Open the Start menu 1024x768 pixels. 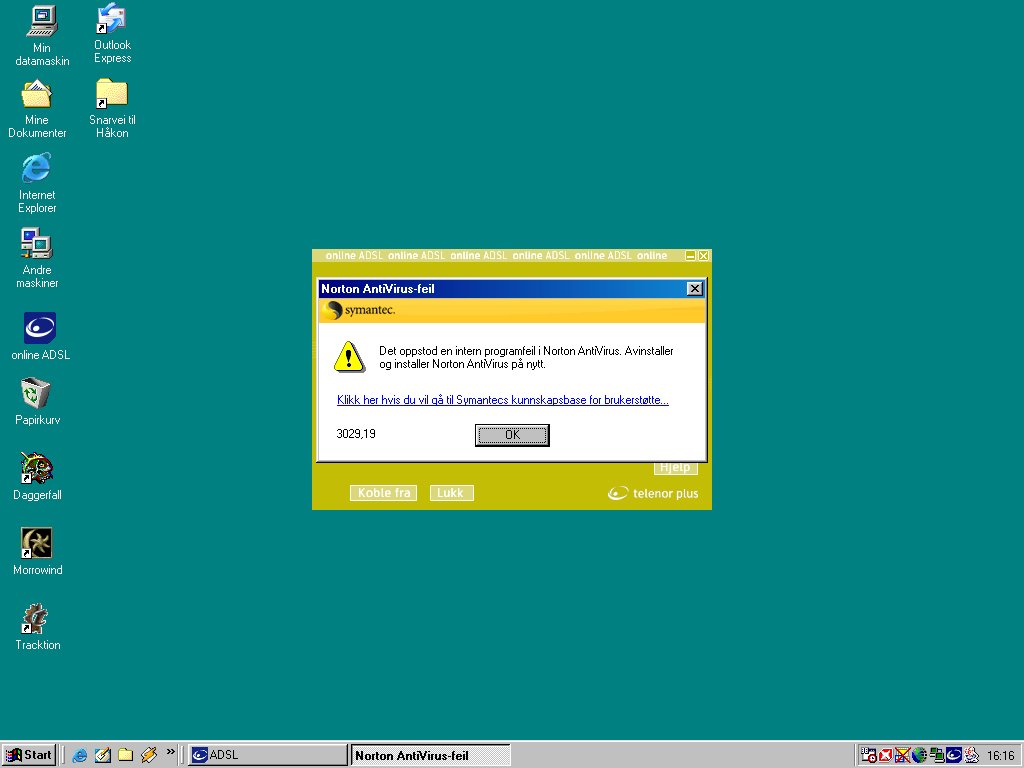tap(29, 755)
